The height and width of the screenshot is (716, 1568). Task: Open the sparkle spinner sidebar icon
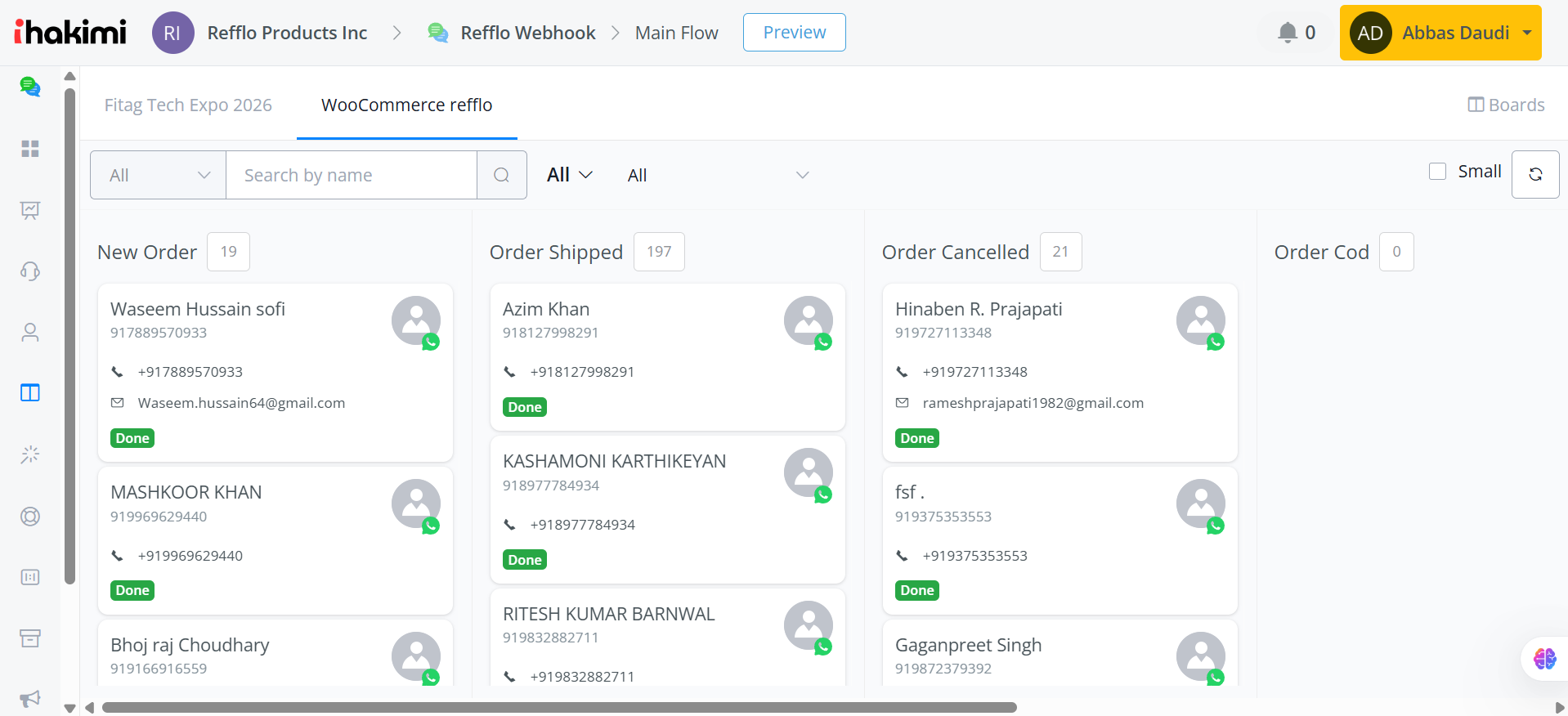pyautogui.click(x=30, y=454)
